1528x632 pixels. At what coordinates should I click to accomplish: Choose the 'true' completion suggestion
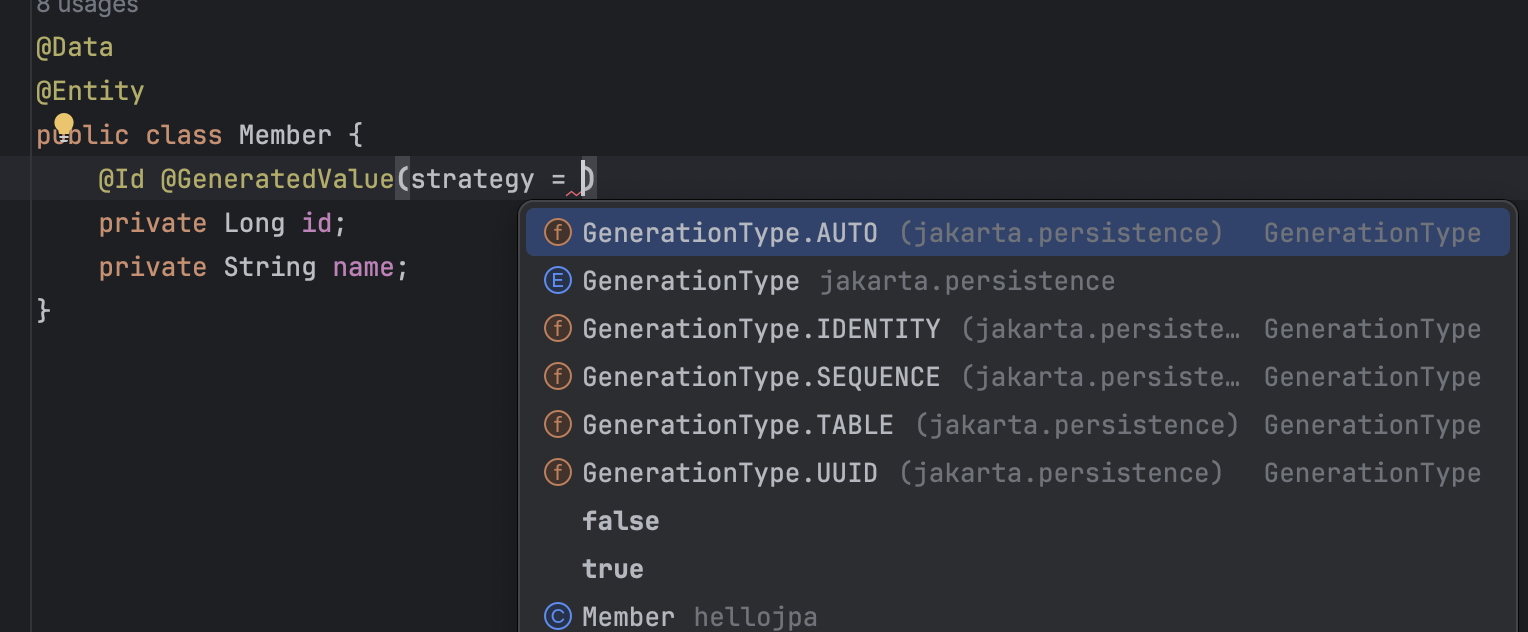tap(1017, 569)
